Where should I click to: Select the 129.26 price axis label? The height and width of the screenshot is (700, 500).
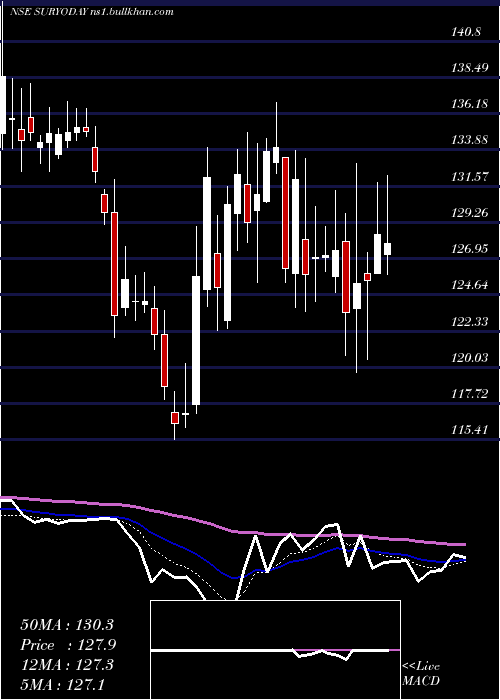point(470,213)
